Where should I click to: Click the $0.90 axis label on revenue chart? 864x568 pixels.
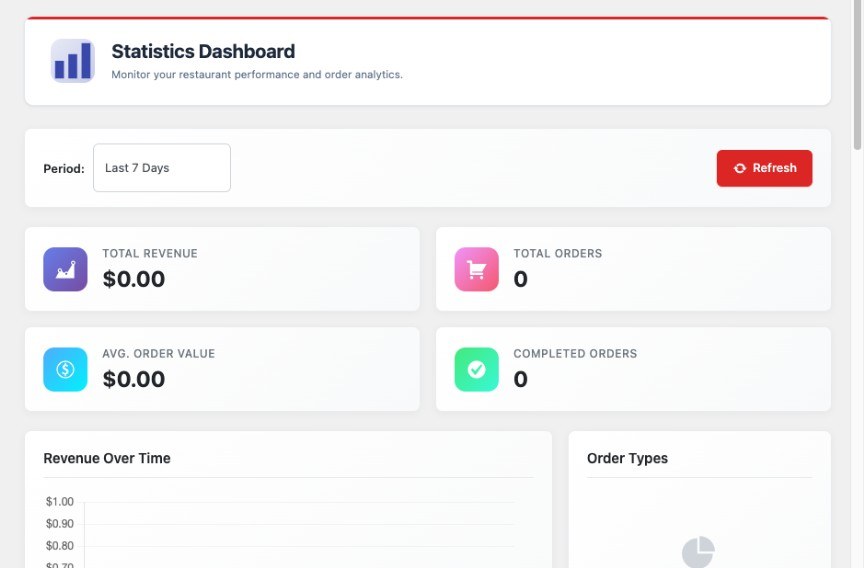(60, 524)
